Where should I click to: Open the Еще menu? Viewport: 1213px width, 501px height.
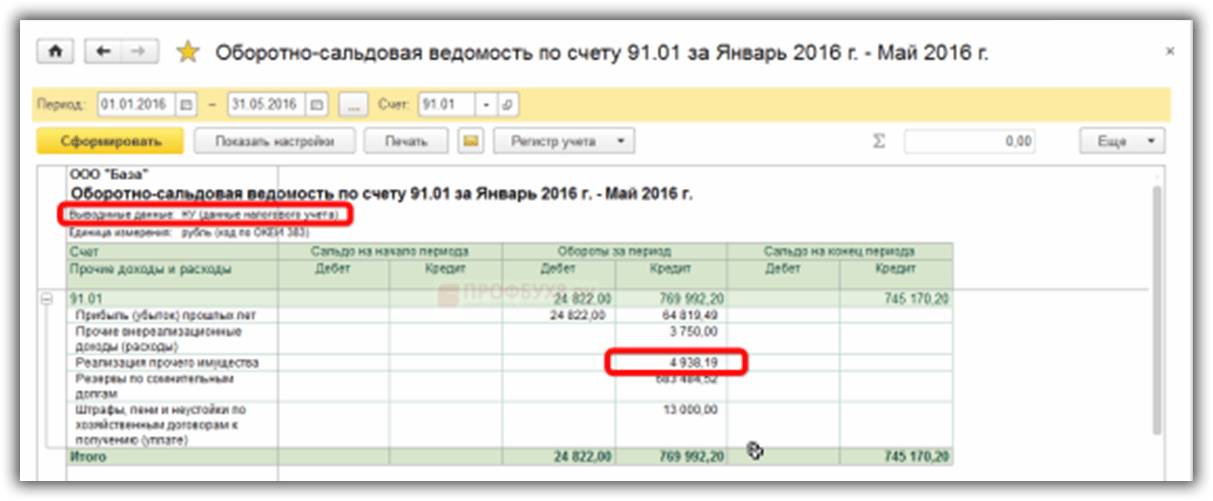click(1122, 142)
